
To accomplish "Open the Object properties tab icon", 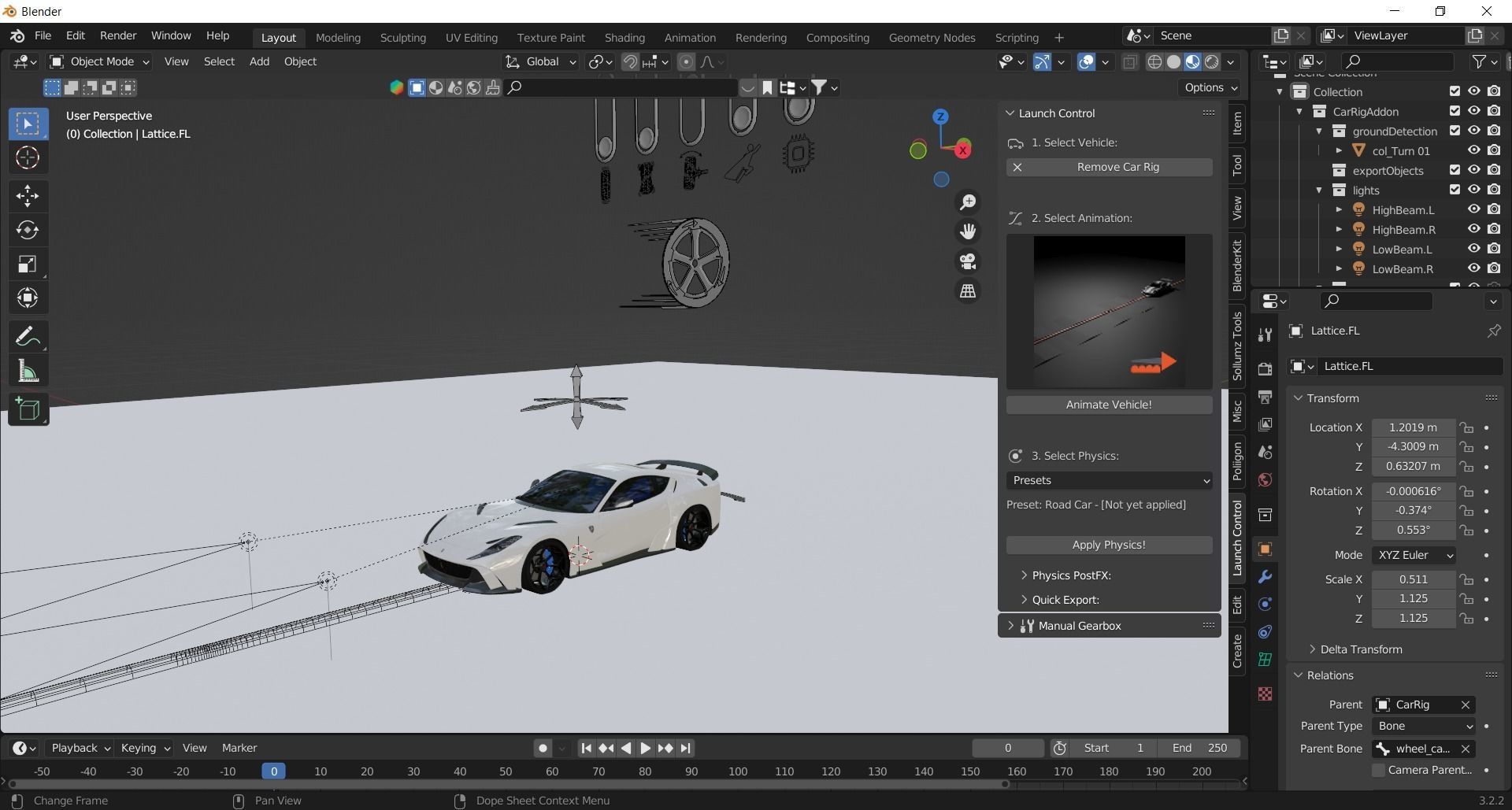I will point(1265,549).
